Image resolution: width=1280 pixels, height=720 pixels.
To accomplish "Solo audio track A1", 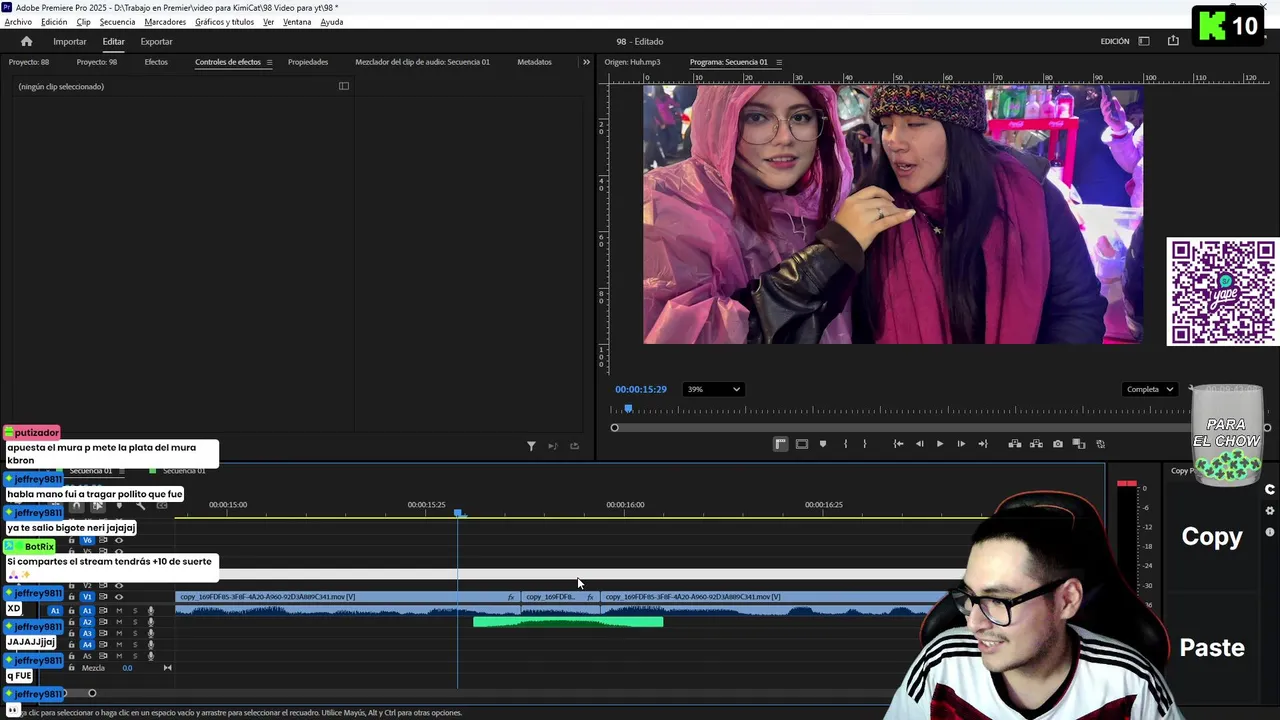I will pos(135,610).
